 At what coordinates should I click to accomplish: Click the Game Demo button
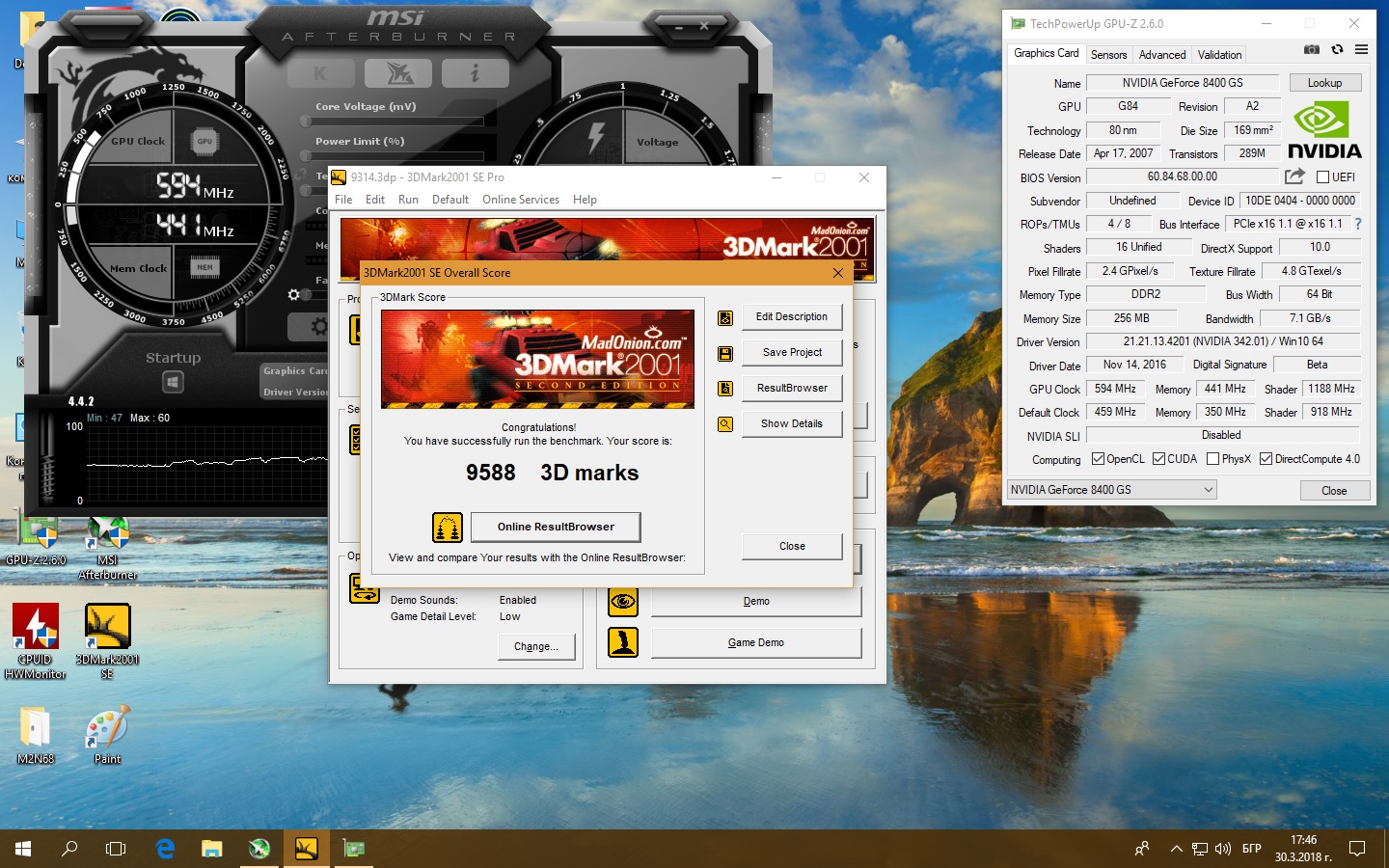click(756, 643)
